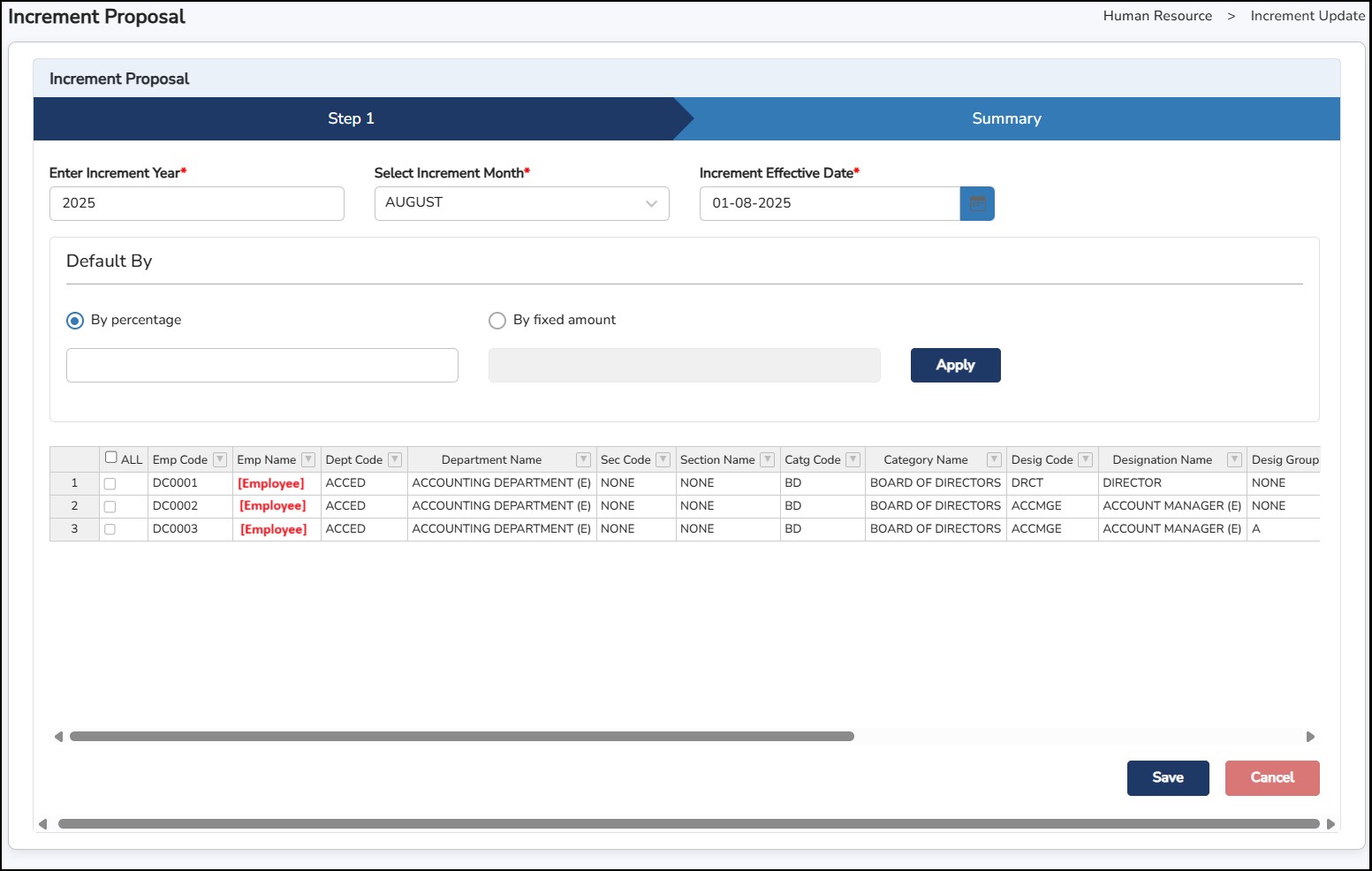Image resolution: width=1372 pixels, height=871 pixels.
Task: Switch to the Summary step tab
Action: tap(1006, 118)
